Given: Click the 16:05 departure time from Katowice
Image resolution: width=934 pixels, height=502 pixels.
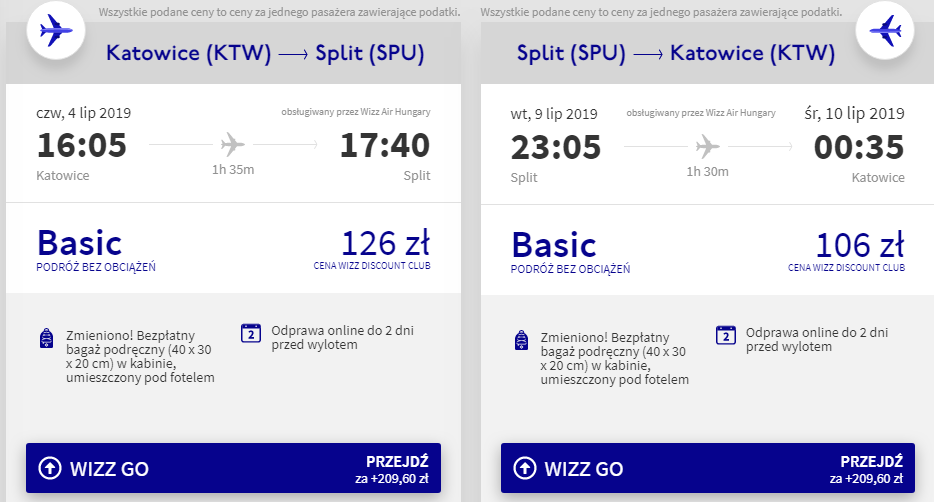Looking at the screenshot, I should coord(82,145).
